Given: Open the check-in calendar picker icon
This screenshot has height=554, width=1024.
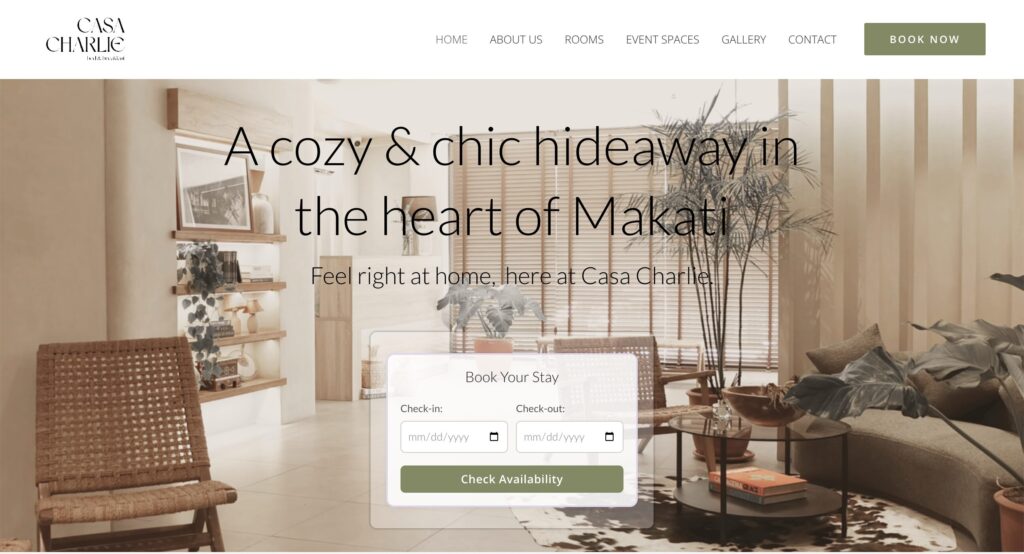Looking at the screenshot, I should pyautogui.click(x=494, y=437).
